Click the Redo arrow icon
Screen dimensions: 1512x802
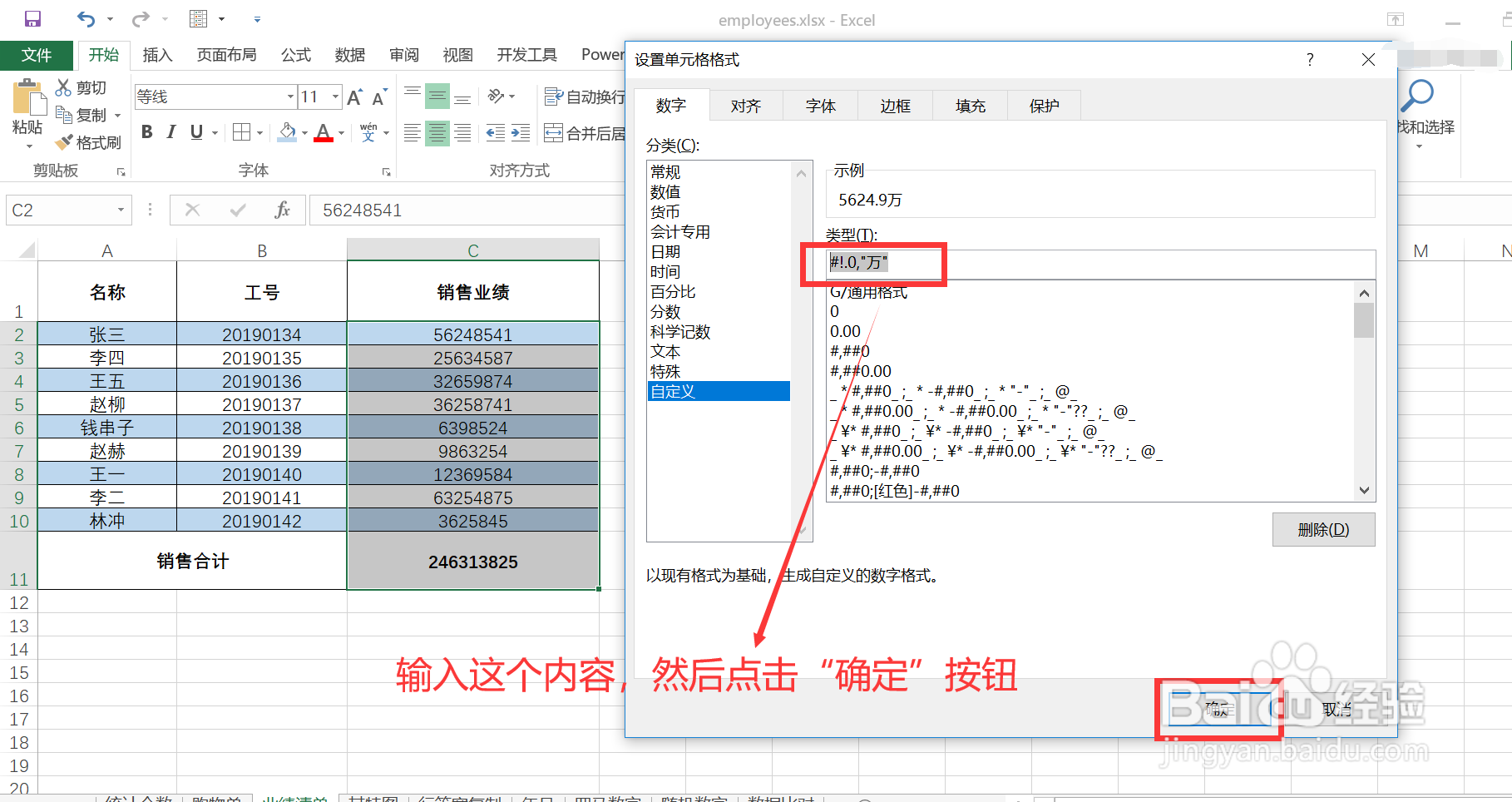[141, 19]
